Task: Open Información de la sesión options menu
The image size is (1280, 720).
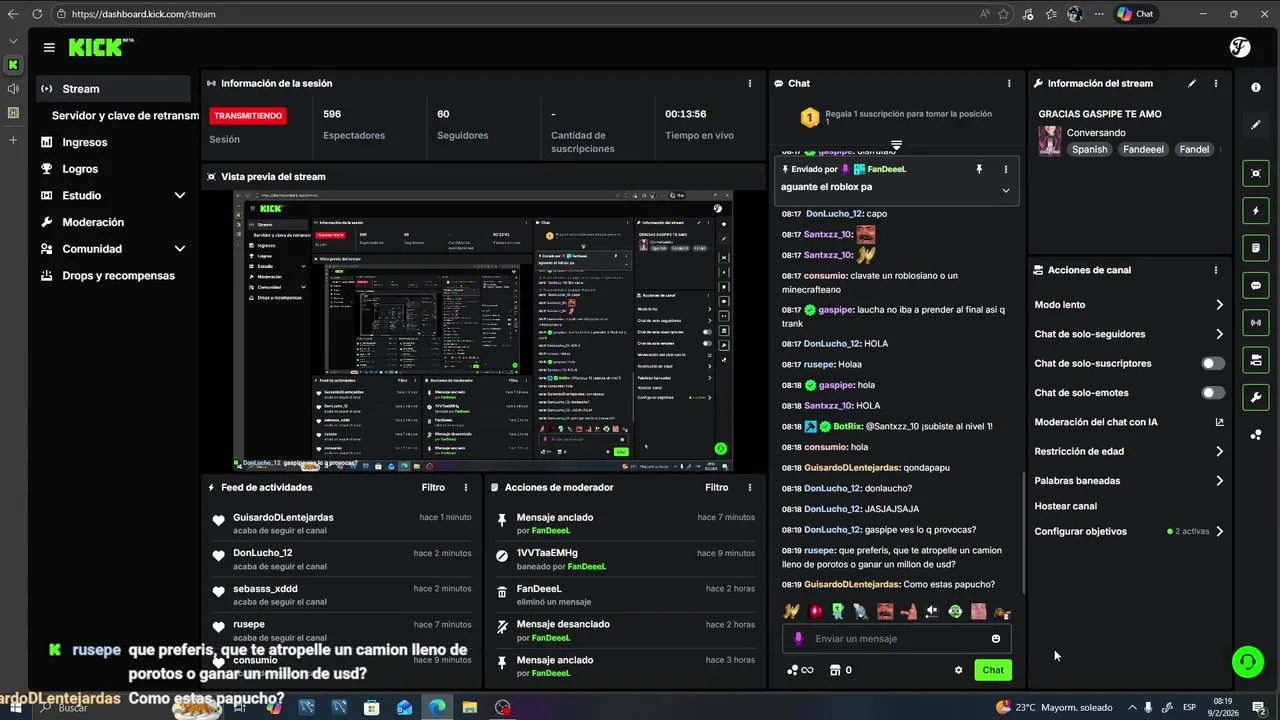Action: pos(750,84)
